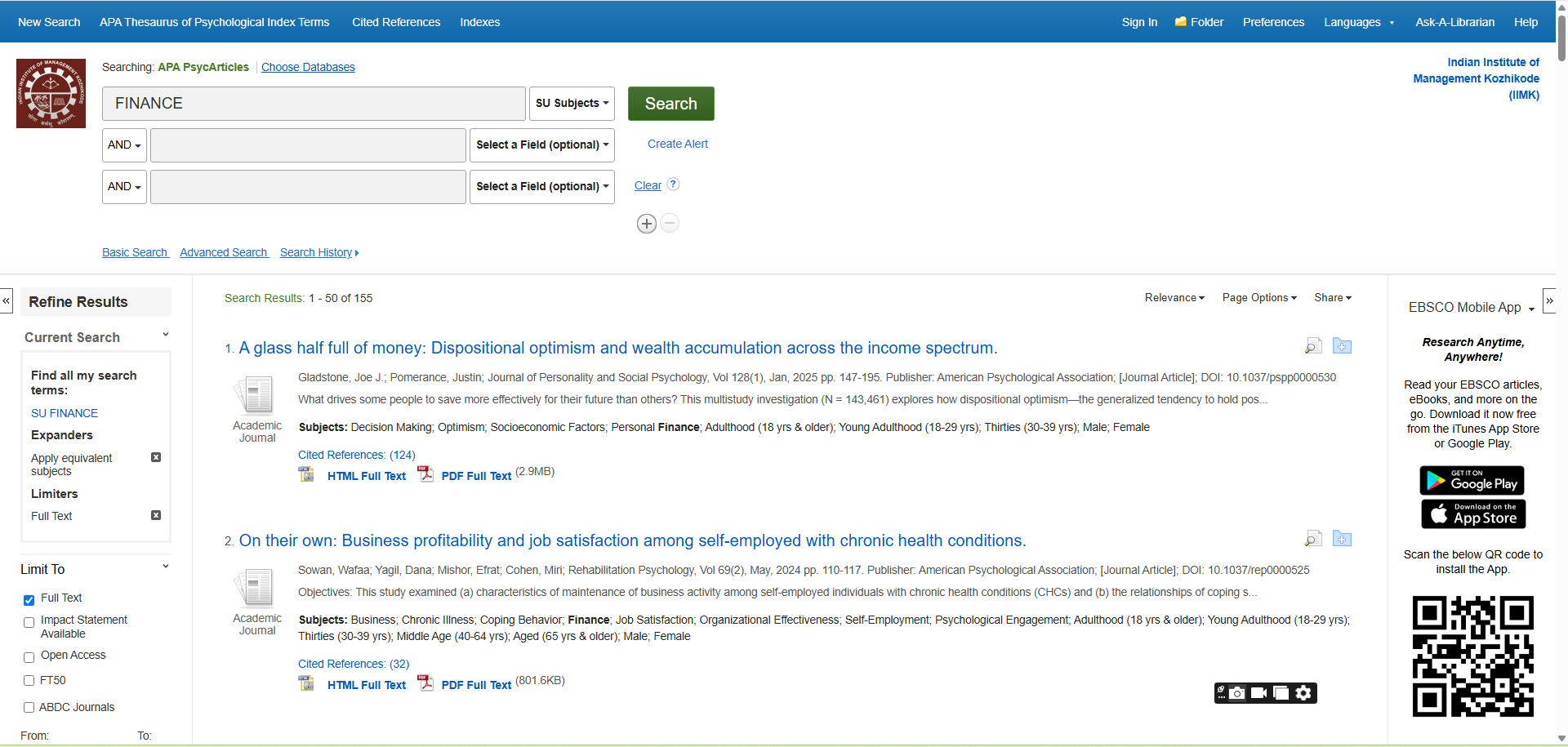Open the Relevance sort dropdown
The image size is (1568, 747).
tap(1174, 298)
